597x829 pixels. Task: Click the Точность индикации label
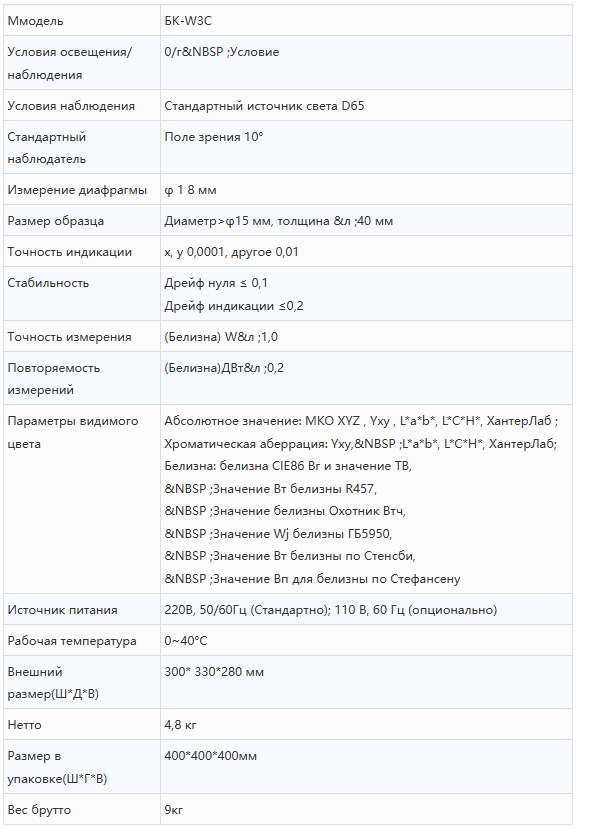70,252
